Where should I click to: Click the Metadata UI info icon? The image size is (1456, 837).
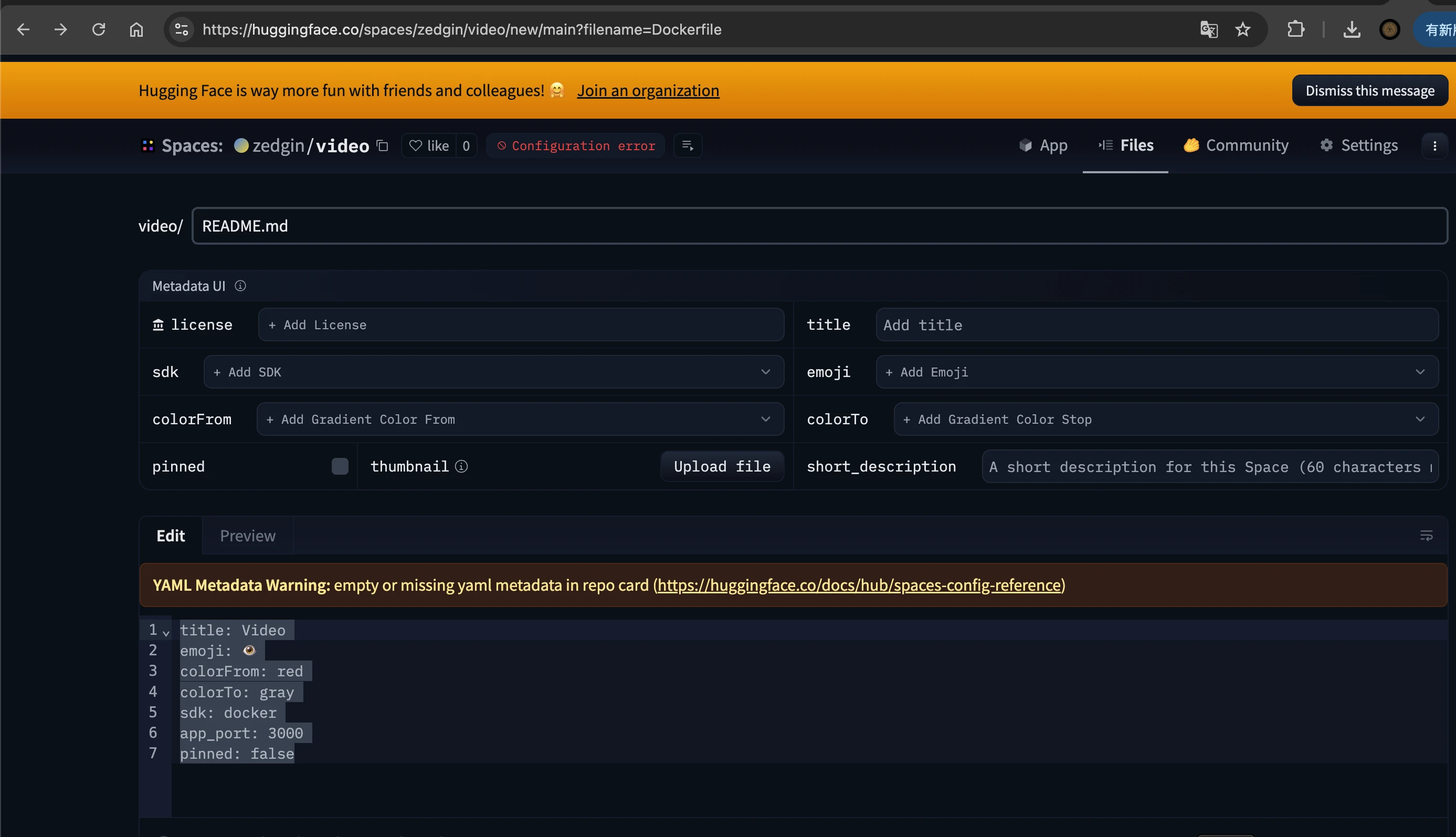(x=240, y=286)
